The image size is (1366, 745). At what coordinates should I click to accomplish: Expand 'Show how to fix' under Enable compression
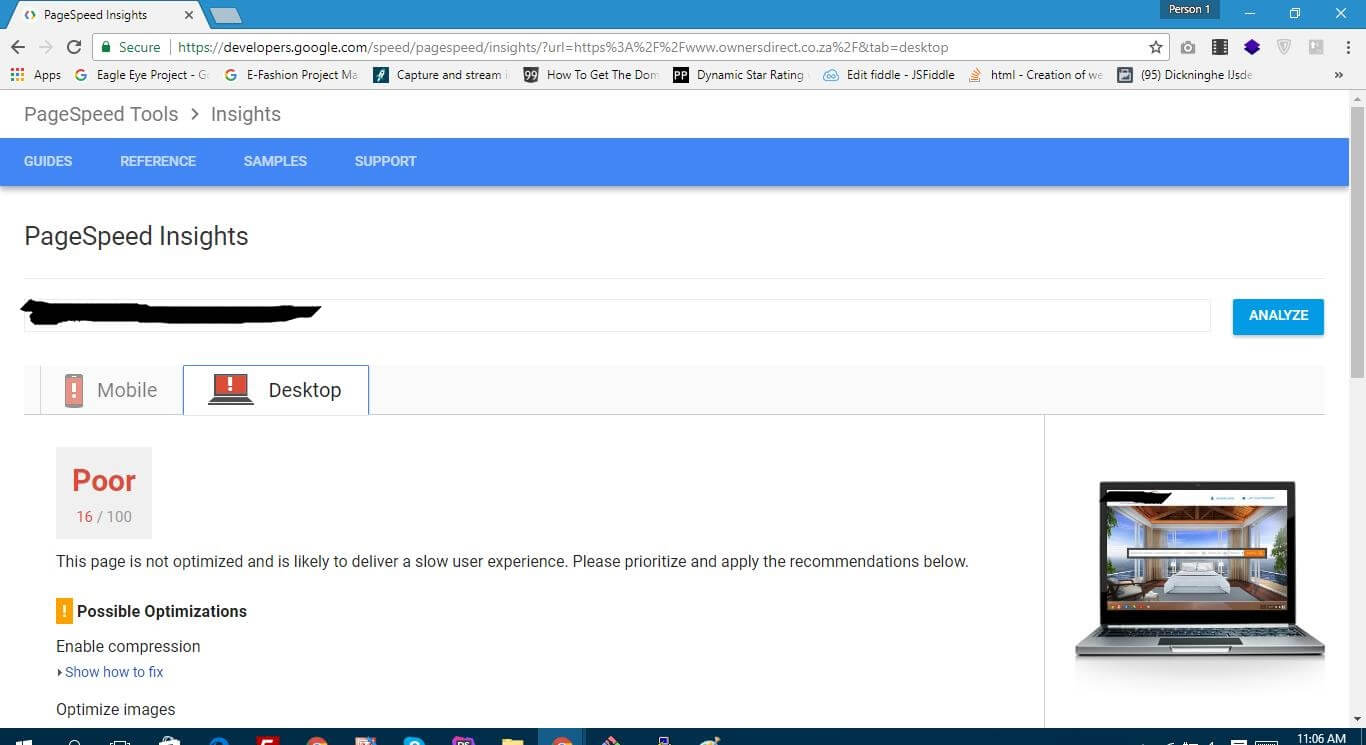(113, 672)
